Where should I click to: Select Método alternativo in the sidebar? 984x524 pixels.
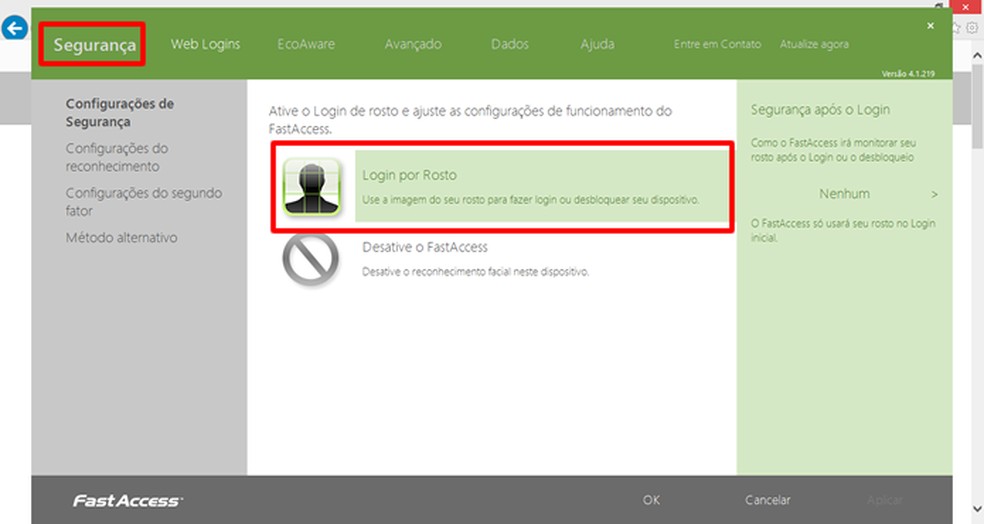[x=121, y=237]
